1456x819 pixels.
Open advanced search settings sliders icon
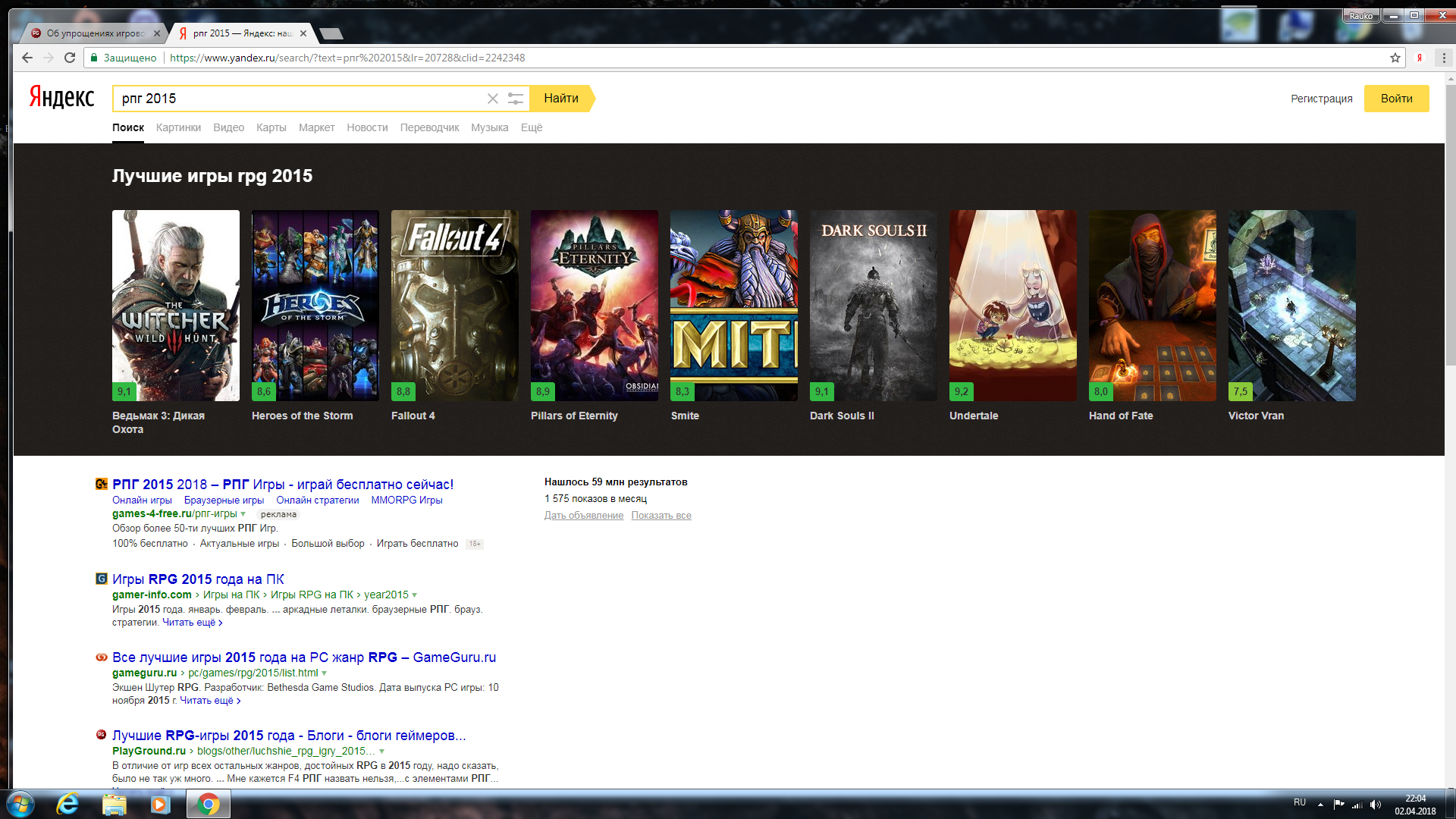click(516, 99)
